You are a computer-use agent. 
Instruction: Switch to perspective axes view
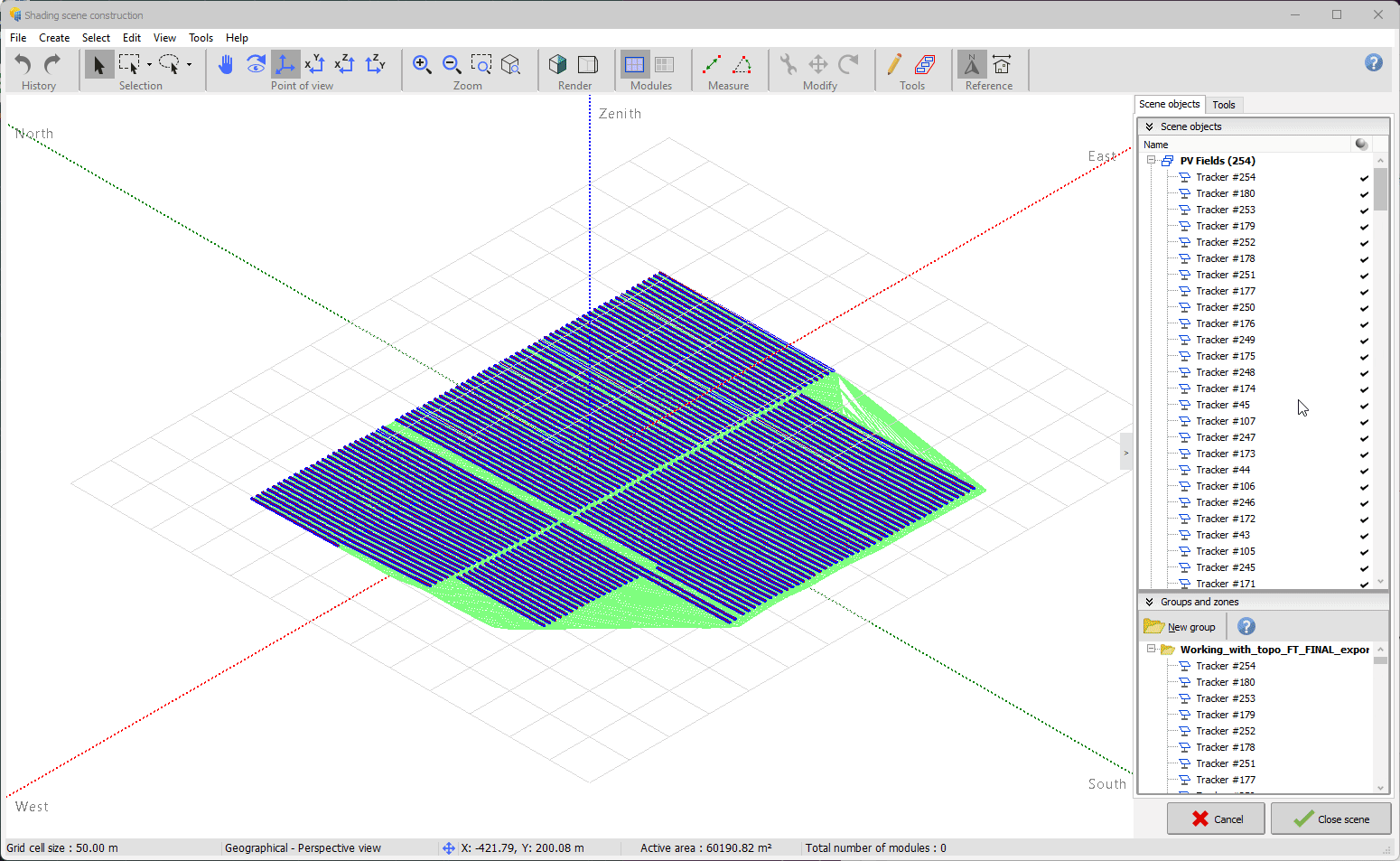pos(285,64)
